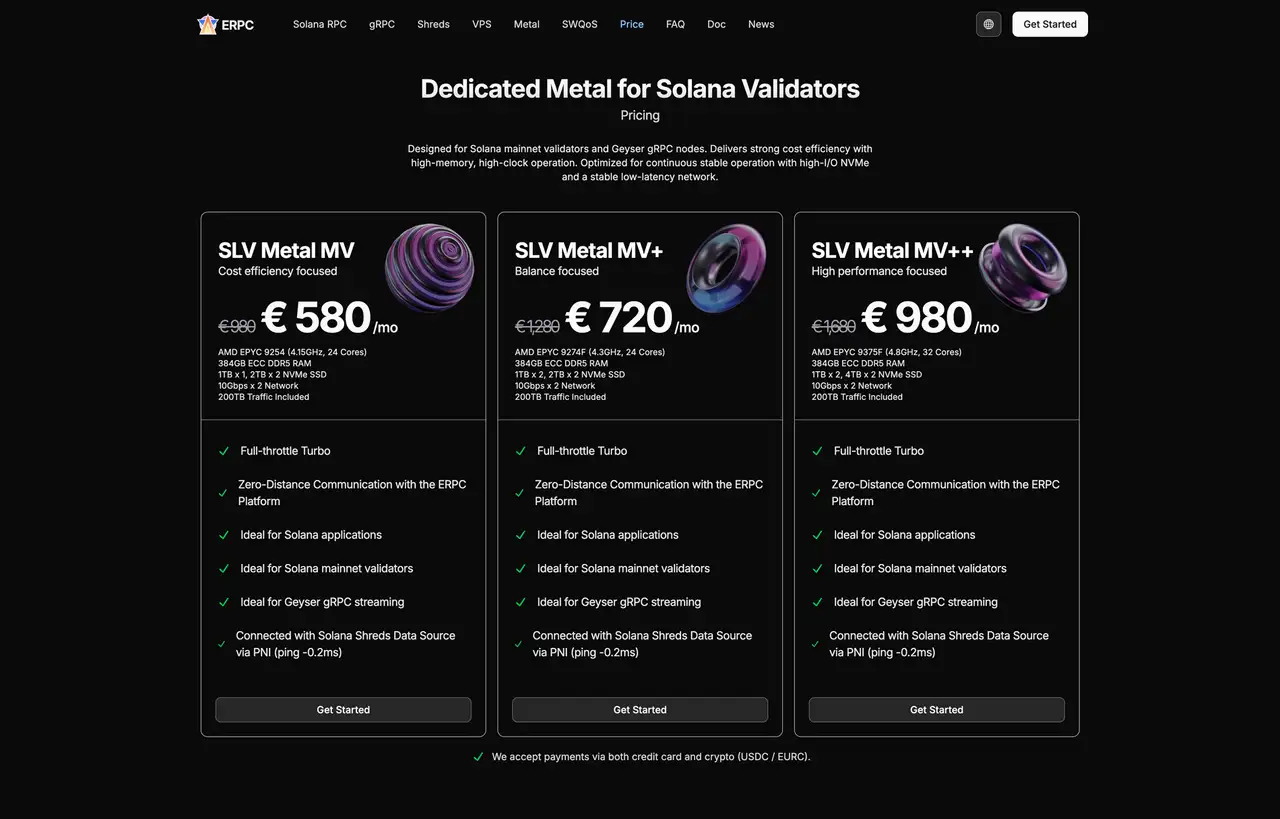Screen dimensions: 1280x819
Task: Open the SWQoS page
Action: click(579, 24)
